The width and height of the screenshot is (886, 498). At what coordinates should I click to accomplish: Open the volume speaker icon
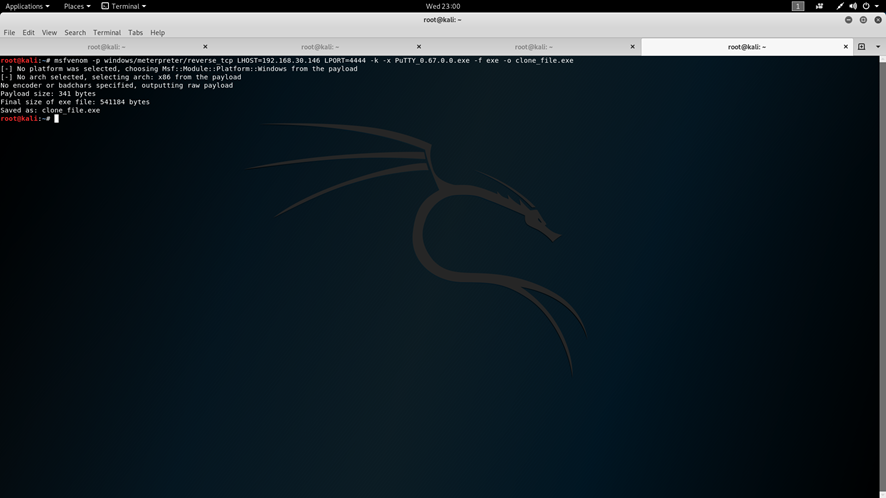853,6
